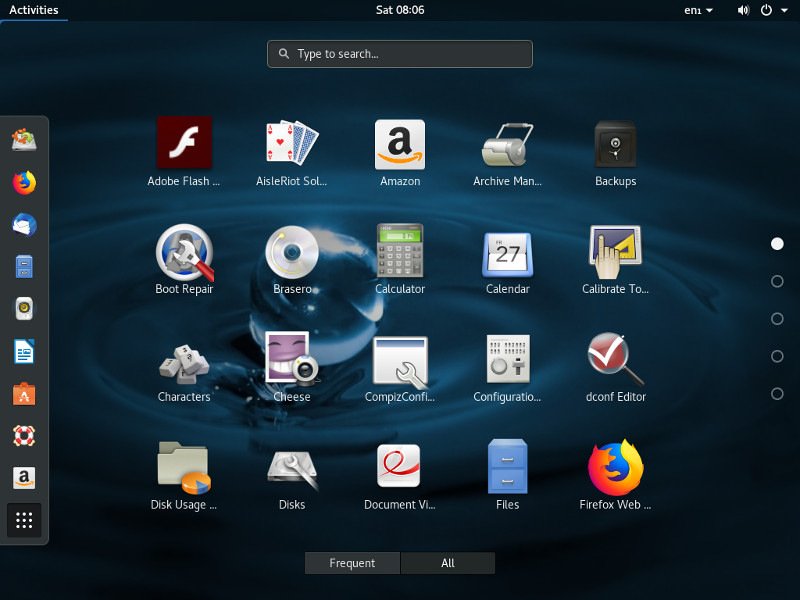Open the Amazon app in the grid
The image size is (800, 600).
coord(399,152)
